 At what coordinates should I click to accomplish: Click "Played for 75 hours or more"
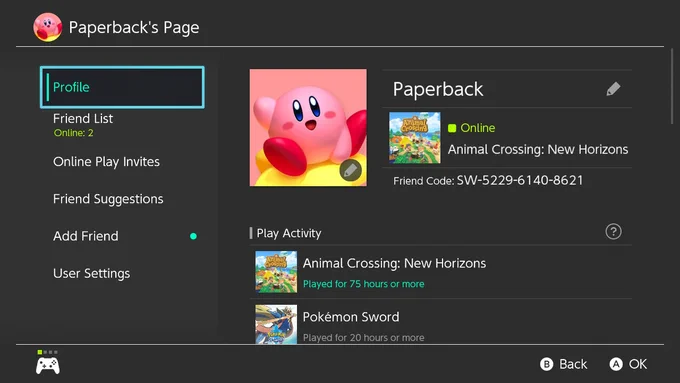(363, 284)
